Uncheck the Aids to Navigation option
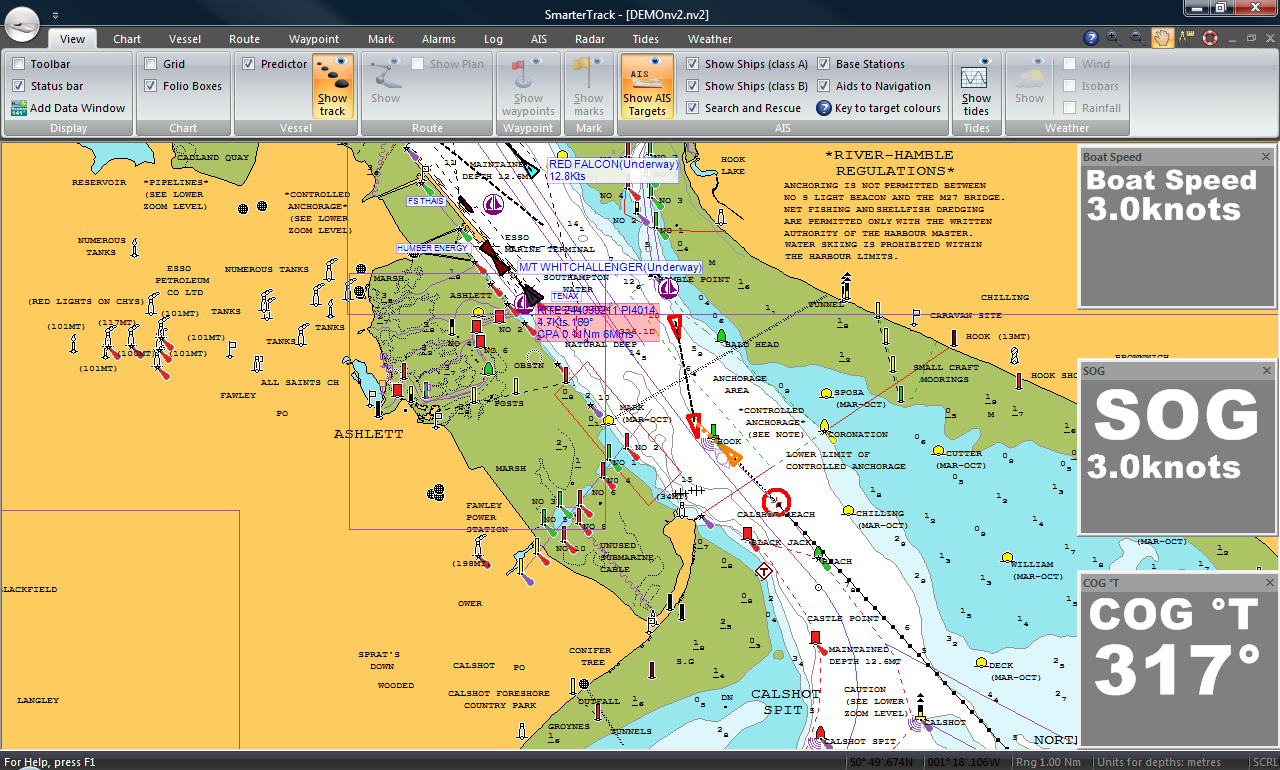 pos(824,86)
